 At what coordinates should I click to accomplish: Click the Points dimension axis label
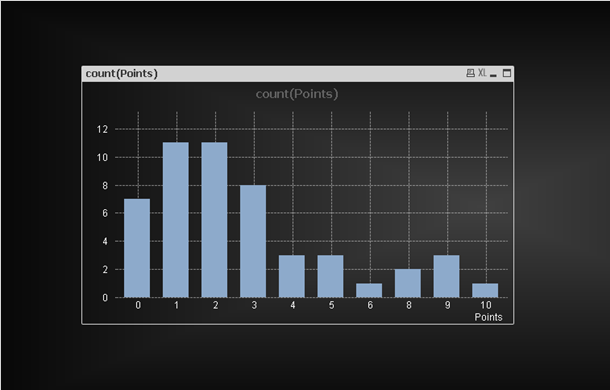click(x=488, y=317)
